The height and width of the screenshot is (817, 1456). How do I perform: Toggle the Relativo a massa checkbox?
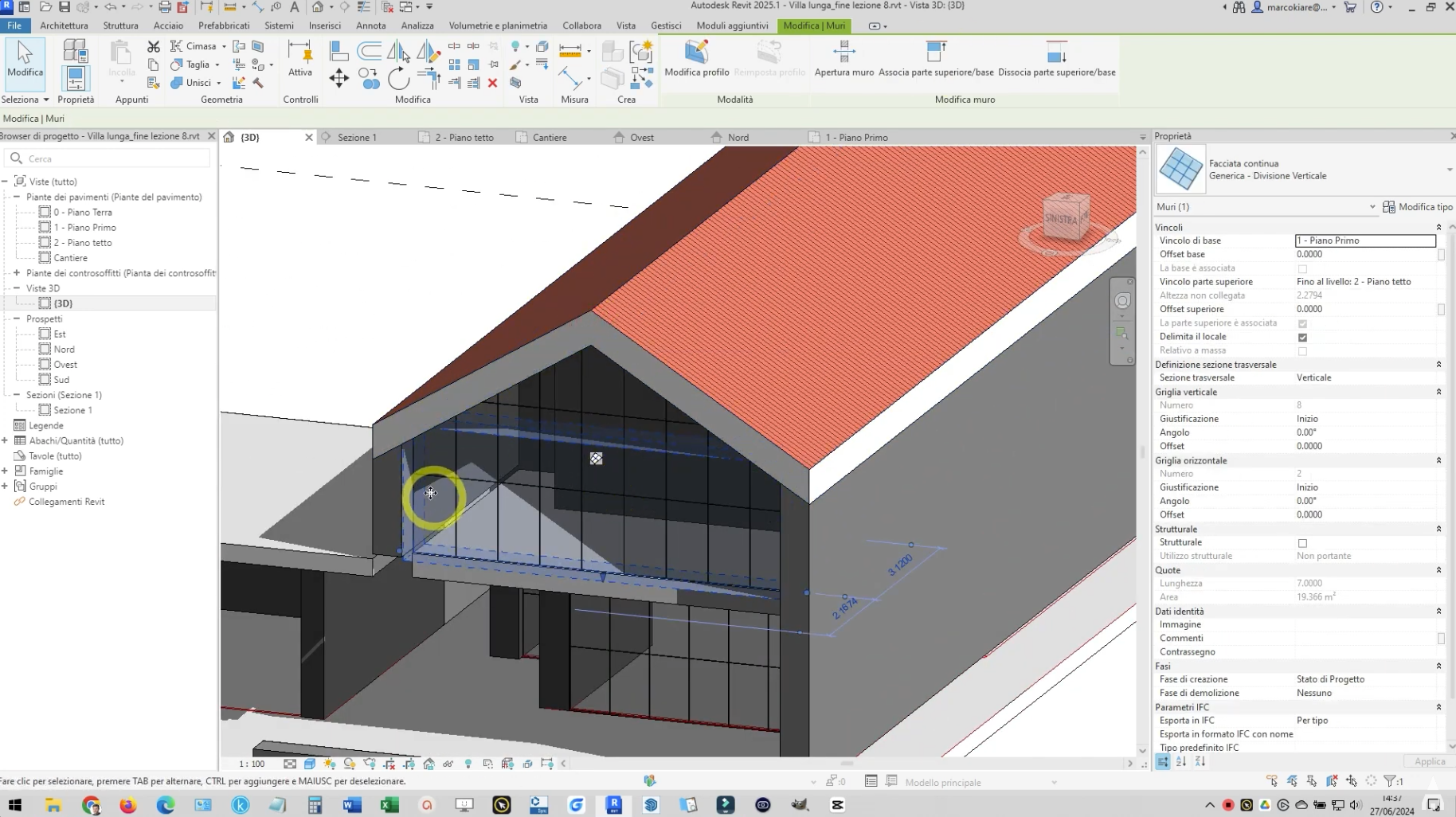pos(1302,351)
